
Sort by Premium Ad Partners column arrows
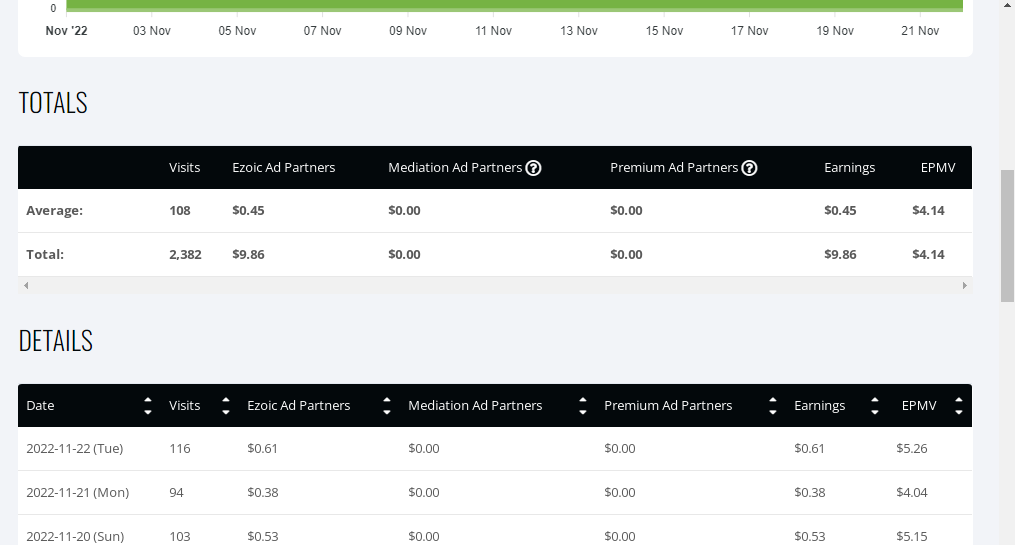(x=772, y=406)
